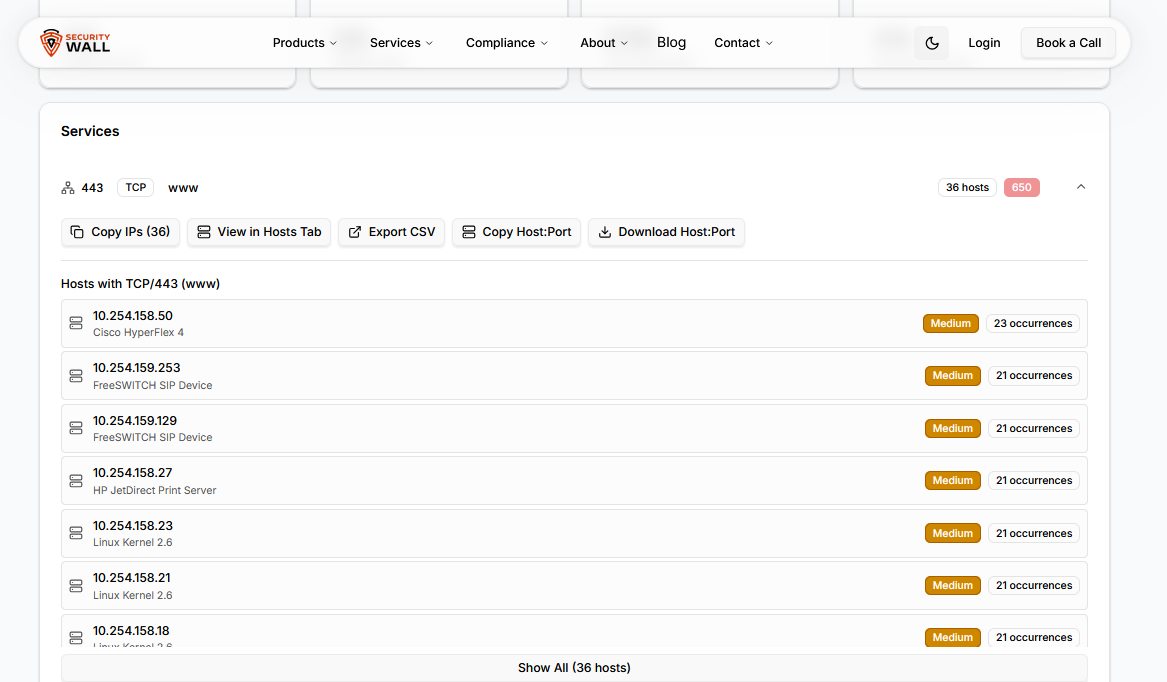Expand the Services navigation dropdown
The width and height of the screenshot is (1167, 682).
[x=401, y=43]
